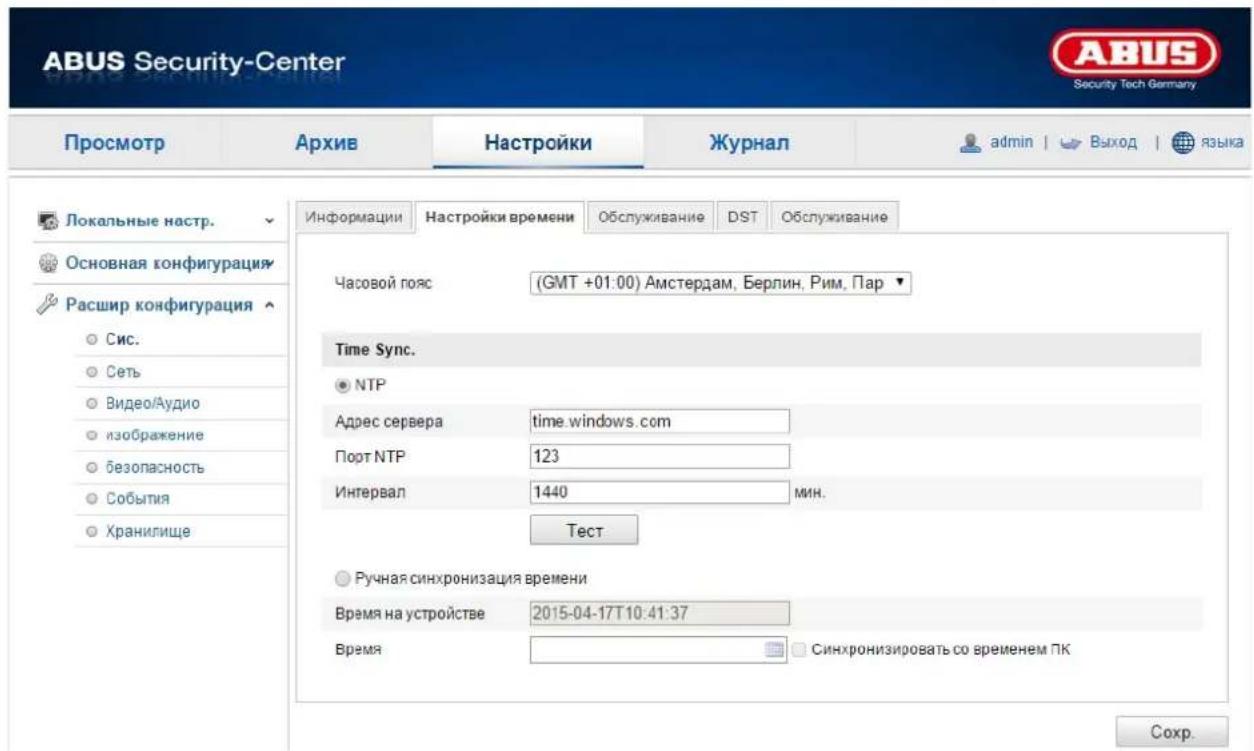Click the Адрес сервера input field
1254x751 pixels.
pos(660,421)
